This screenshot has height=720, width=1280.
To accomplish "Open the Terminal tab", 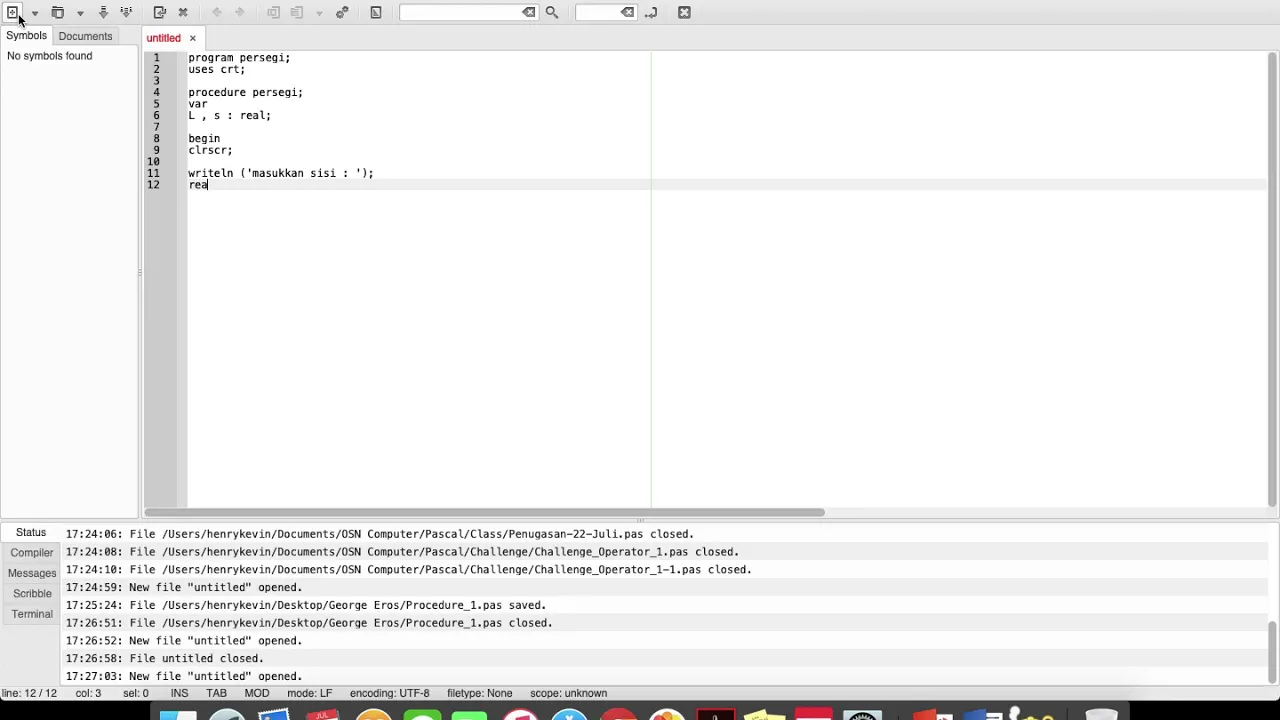I will 32,614.
